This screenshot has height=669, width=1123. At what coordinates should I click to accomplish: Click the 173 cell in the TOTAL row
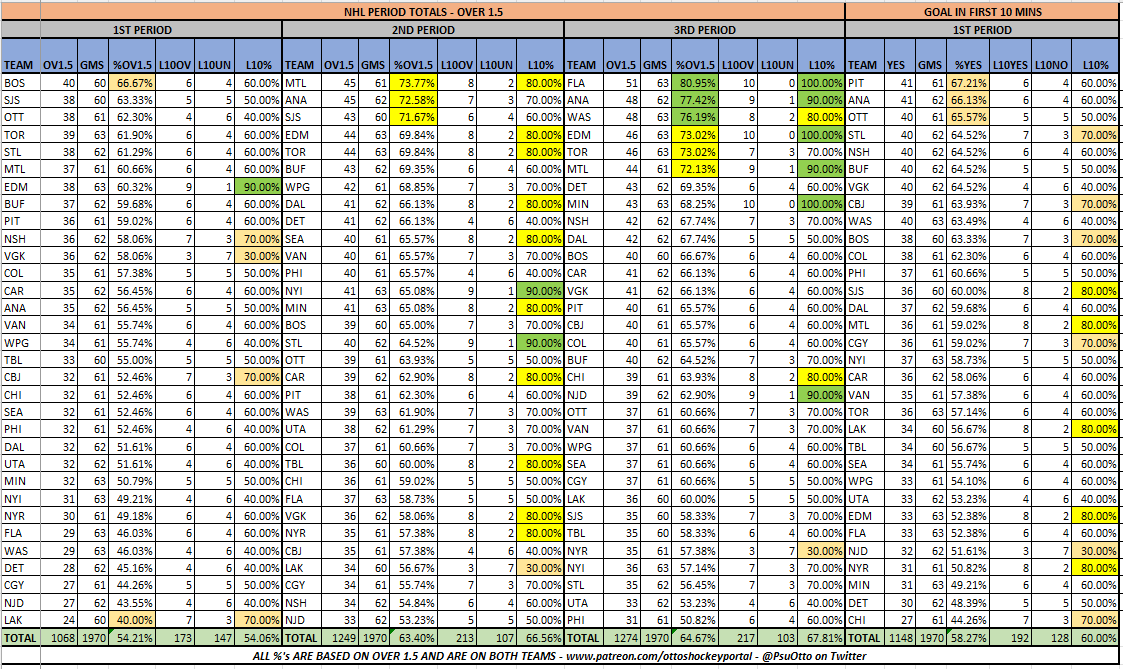(x=174, y=637)
